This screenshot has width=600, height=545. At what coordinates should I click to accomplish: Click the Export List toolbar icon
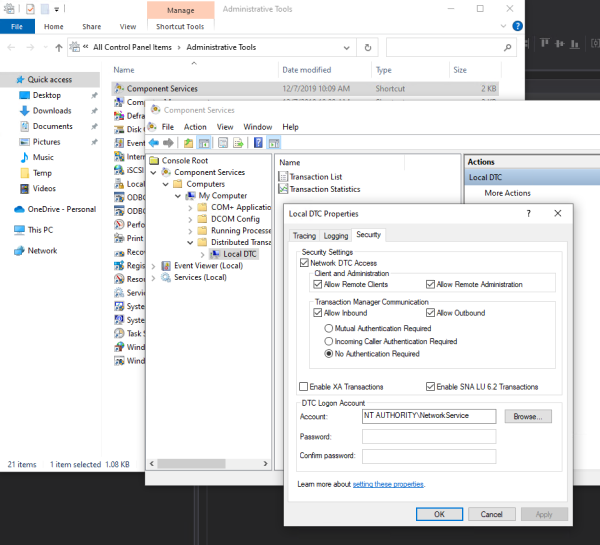[238, 142]
